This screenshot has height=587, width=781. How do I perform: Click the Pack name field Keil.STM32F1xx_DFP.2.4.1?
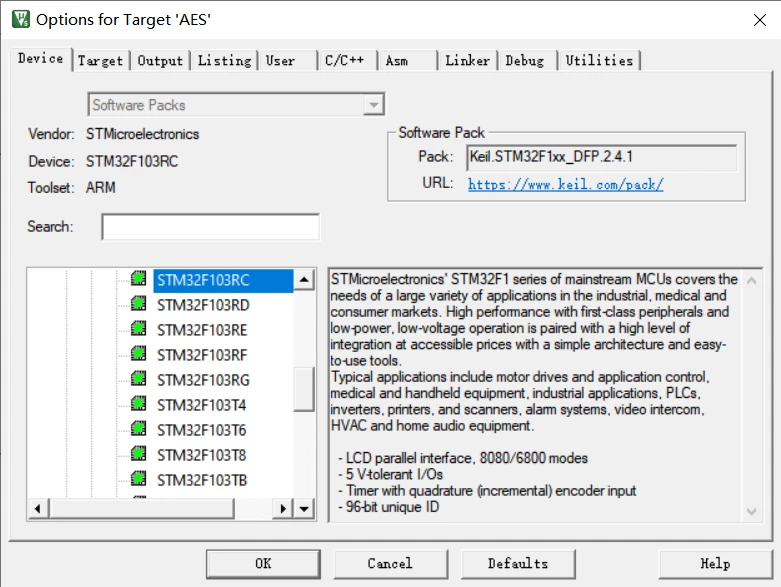pos(602,158)
